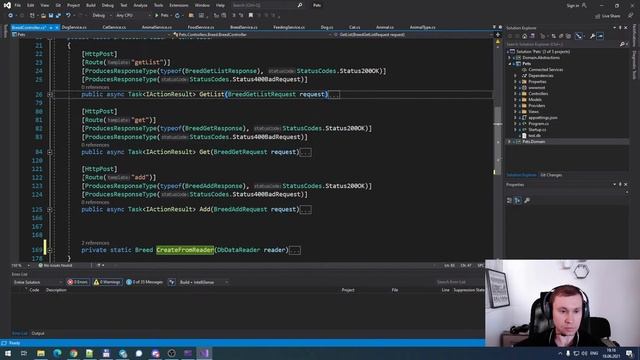Open the Debug menu
This screenshot has width=640, height=360.
[108, 5]
